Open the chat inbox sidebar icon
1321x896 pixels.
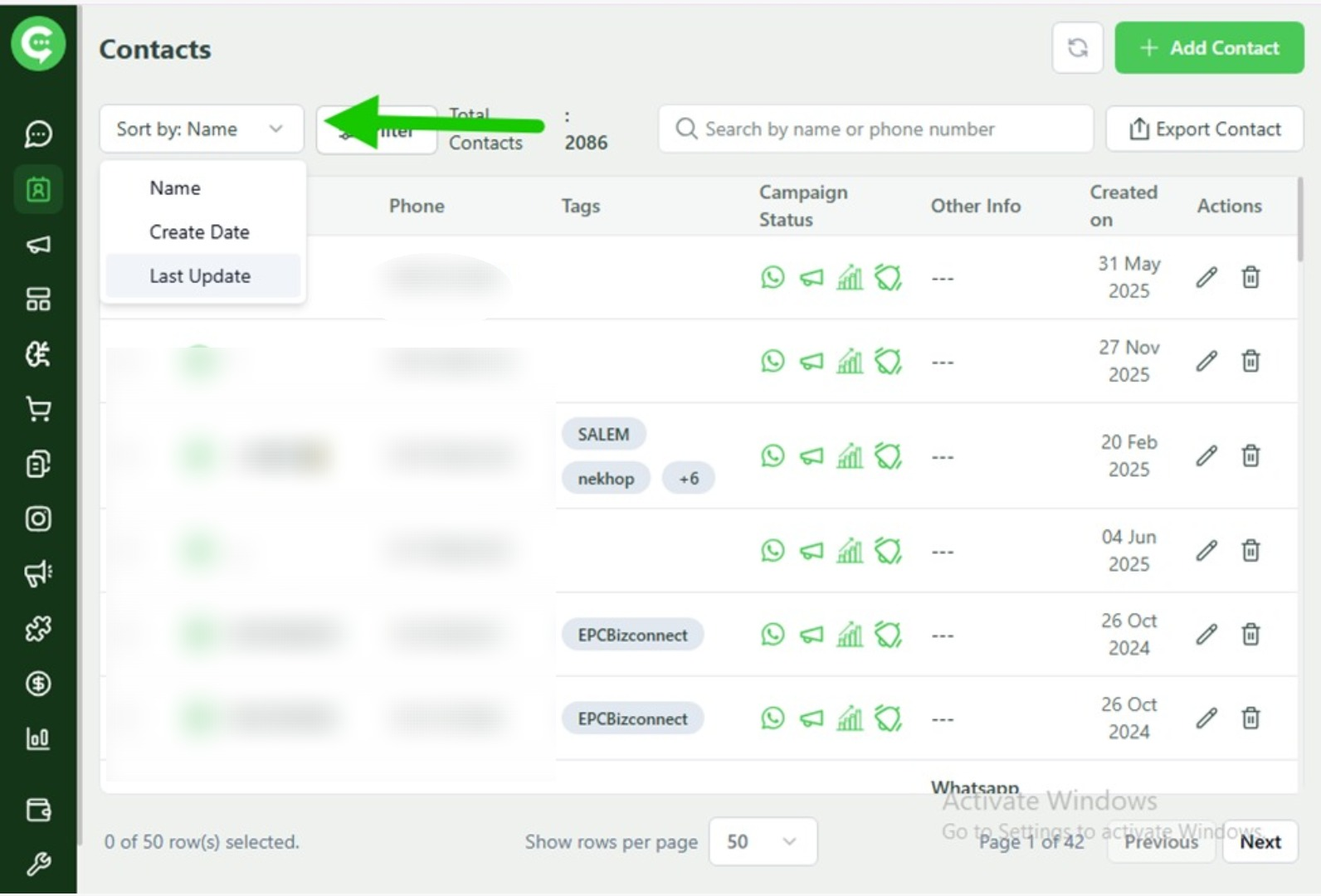pos(38,134)
